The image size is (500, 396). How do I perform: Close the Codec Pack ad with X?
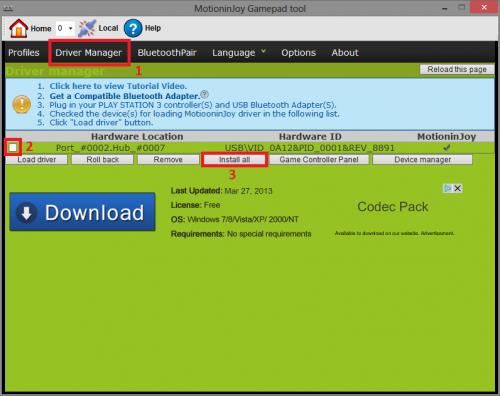pos(458,188)
